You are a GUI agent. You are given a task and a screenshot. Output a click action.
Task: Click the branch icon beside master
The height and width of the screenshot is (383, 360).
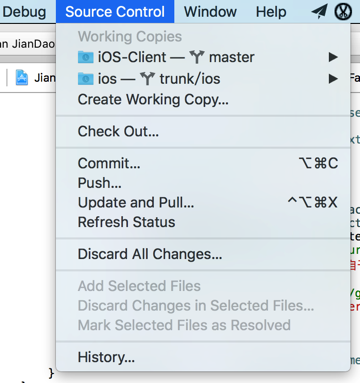click(197, 57)
